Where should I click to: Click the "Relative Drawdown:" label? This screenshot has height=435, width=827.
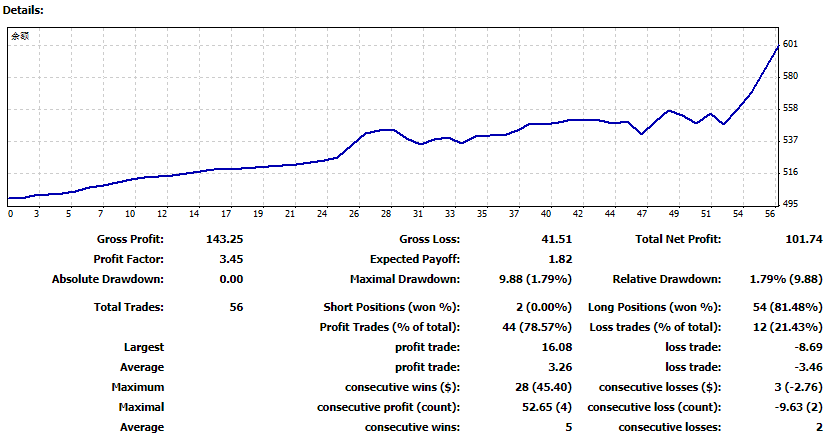(x=666, y=279)
